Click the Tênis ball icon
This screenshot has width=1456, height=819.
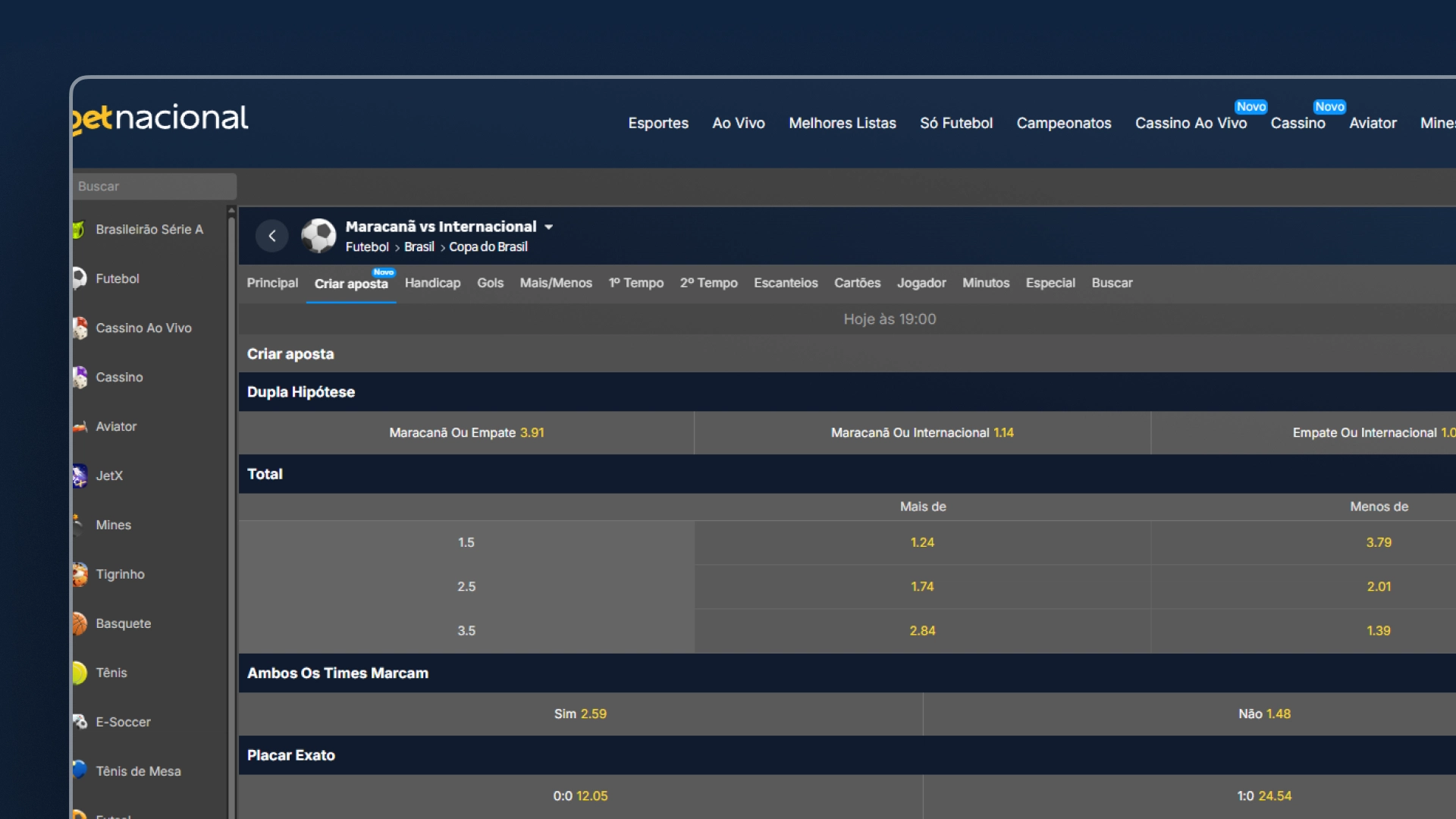[80, 673]
